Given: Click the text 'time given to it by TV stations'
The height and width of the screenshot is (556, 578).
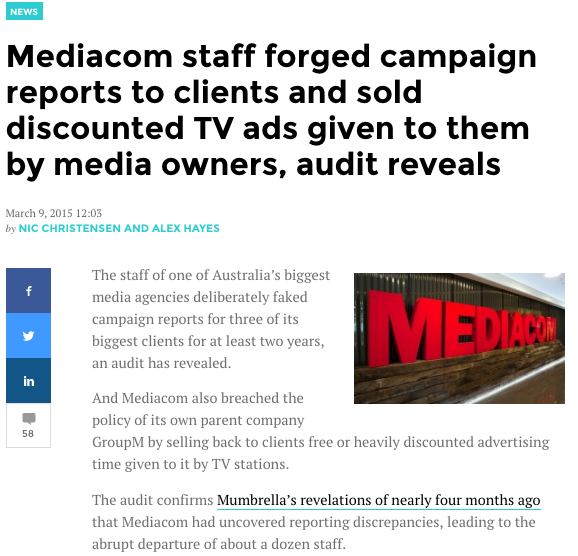Looking at the screenshot, I should [x=190, y=464].
